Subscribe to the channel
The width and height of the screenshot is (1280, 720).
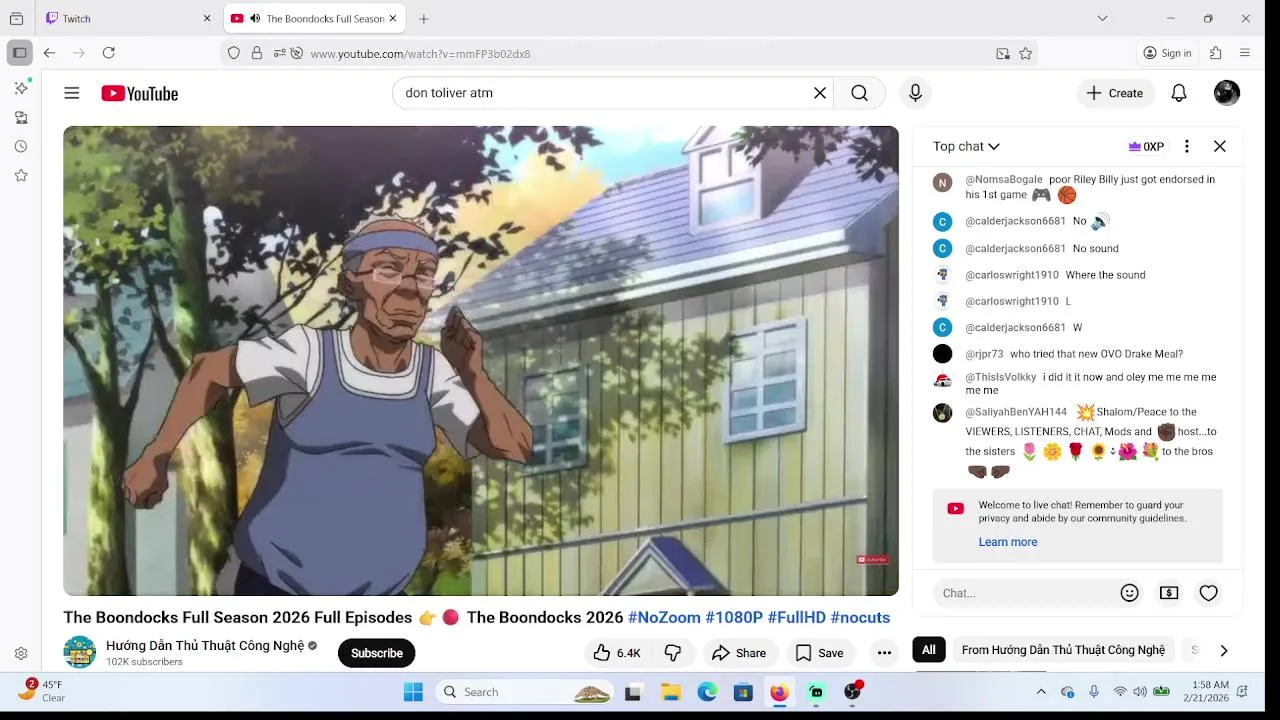pos(376,653)
